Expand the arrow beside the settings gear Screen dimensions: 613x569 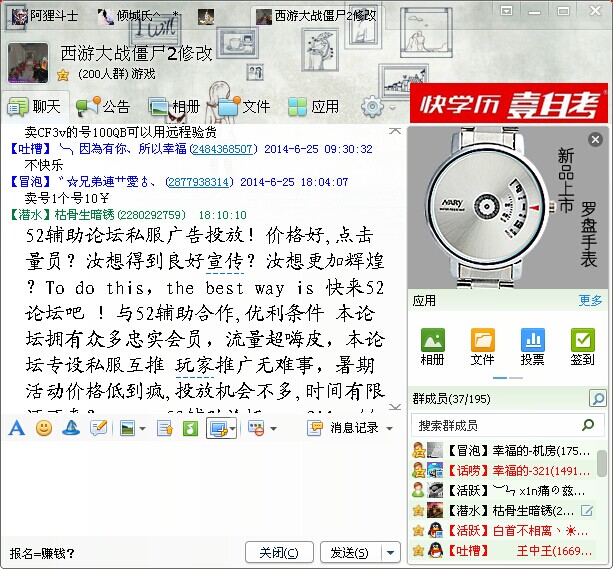click(392, 107)
